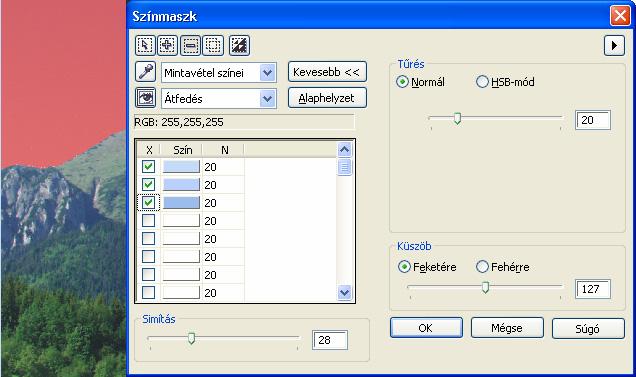Uncheck the first color row checkbox

(148, 166)
